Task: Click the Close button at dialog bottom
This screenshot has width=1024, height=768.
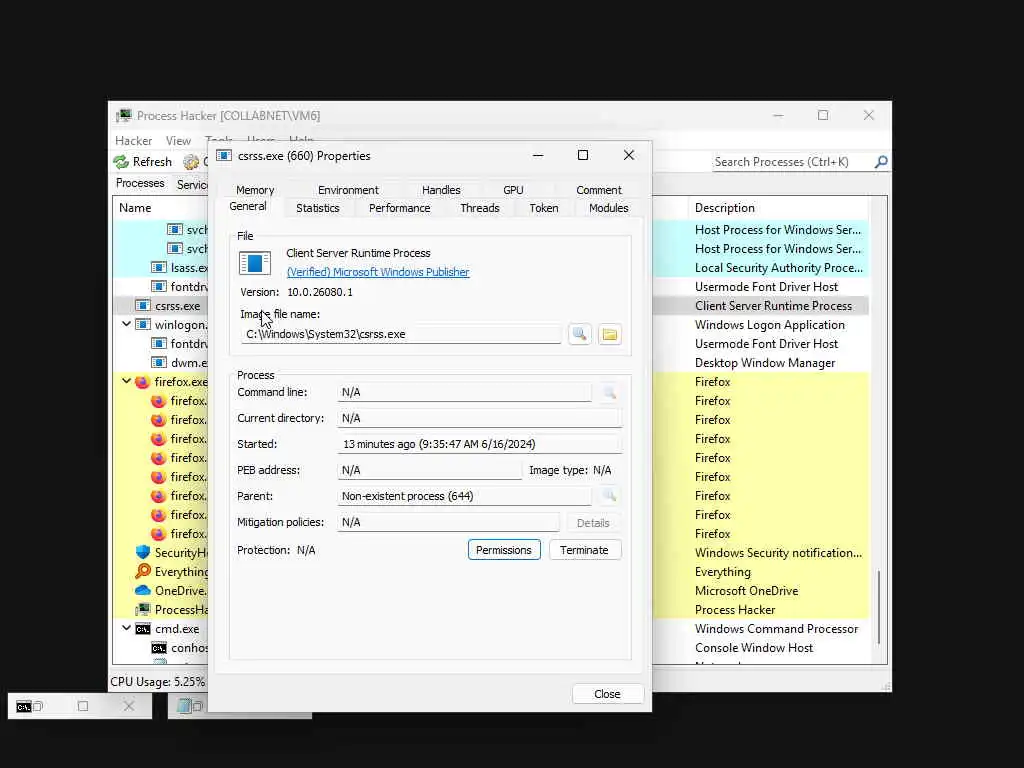Action: click(x=607, y=694)
